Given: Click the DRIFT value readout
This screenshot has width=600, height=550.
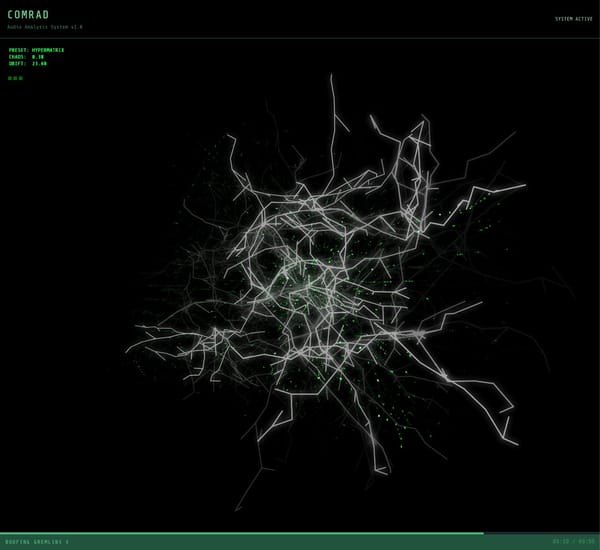Looking at the screenshot, I should pyautogui.click(x=28, y=64).
